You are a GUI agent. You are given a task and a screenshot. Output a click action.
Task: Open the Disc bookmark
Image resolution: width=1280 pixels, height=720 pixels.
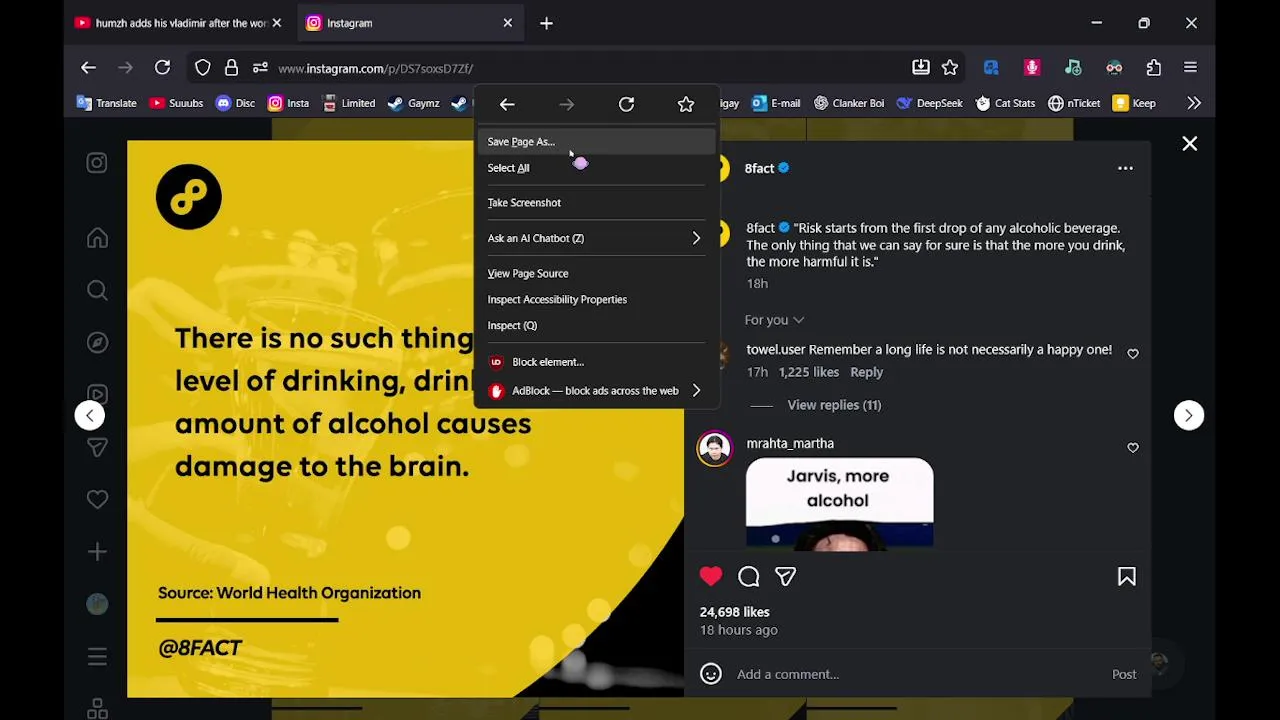[235, 103]
